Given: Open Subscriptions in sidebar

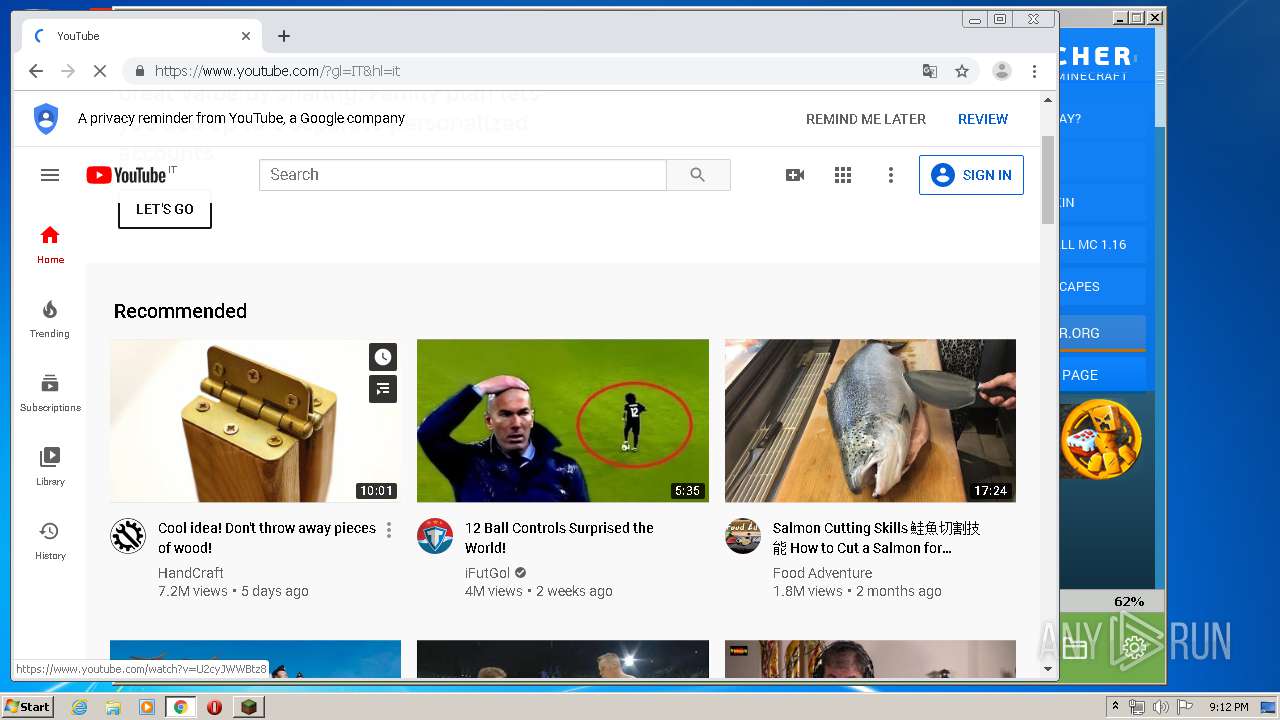Looking at the screenshot, I should (x=50, y=393).
